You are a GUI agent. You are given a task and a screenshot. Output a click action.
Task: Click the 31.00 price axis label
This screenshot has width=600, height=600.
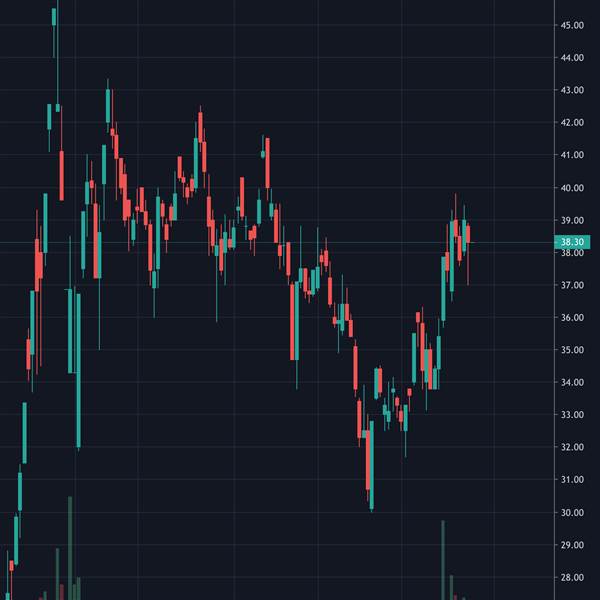tap(572, 479)
